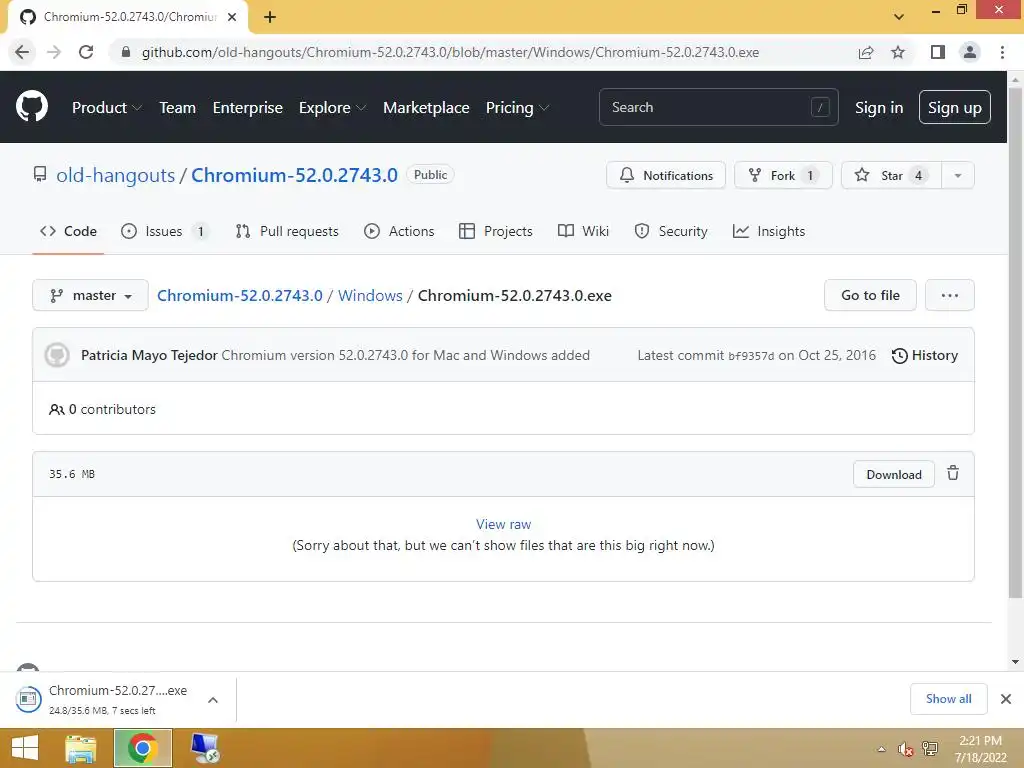Viewport: 1024px width, 768px height.
Task: Open the Team page
Action: tap(177, 107)
